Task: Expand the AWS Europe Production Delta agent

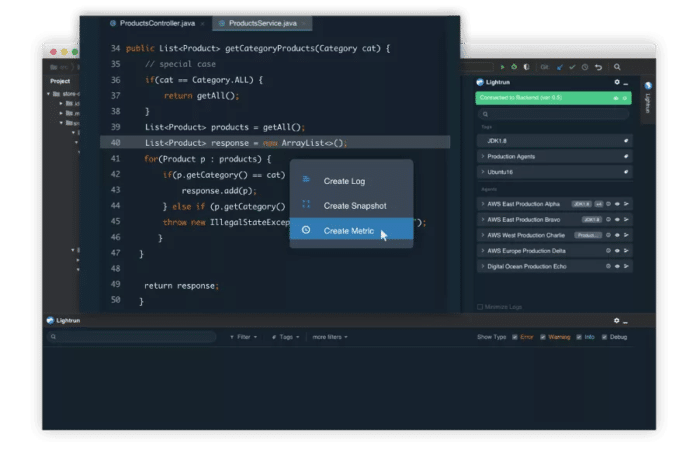Action: (x=483, y=251)
